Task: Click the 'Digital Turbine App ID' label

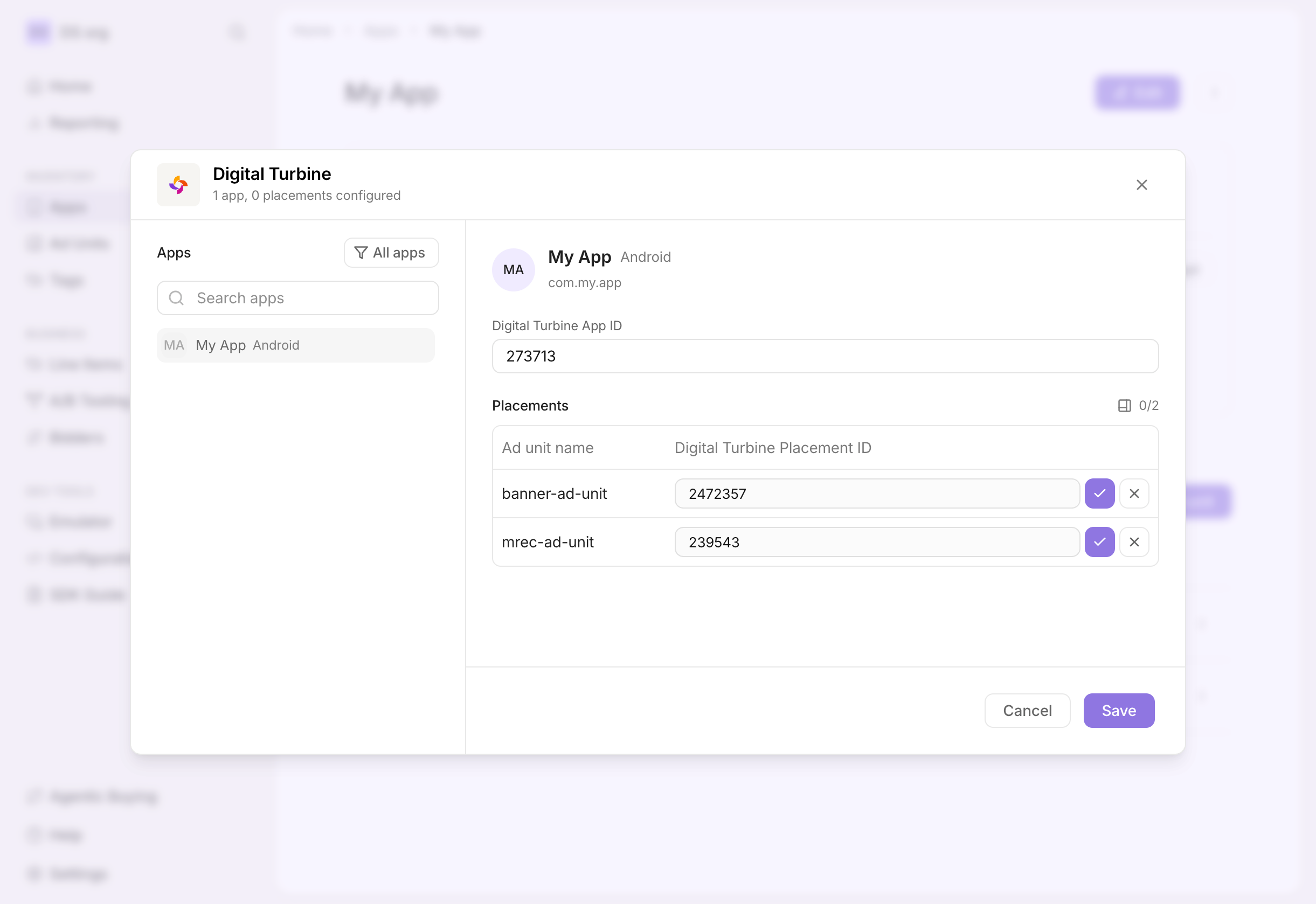Action: [x=557, y=326]
